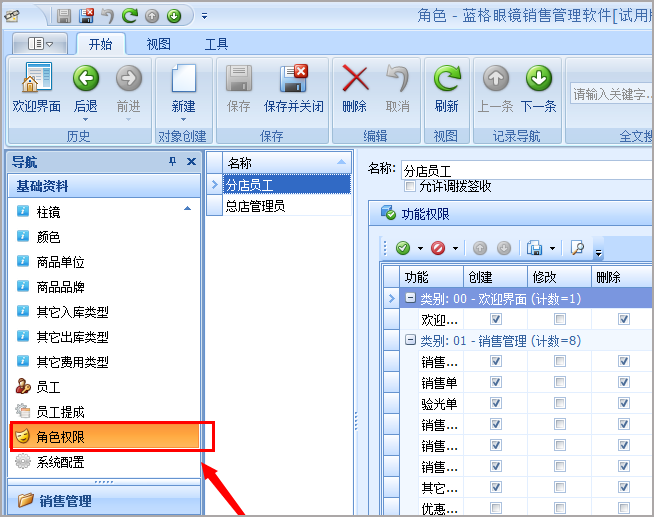The height and width of the screenshot is (517, 654).
Task: Click search magnifier in permissions toolbar
Action: 578,248
